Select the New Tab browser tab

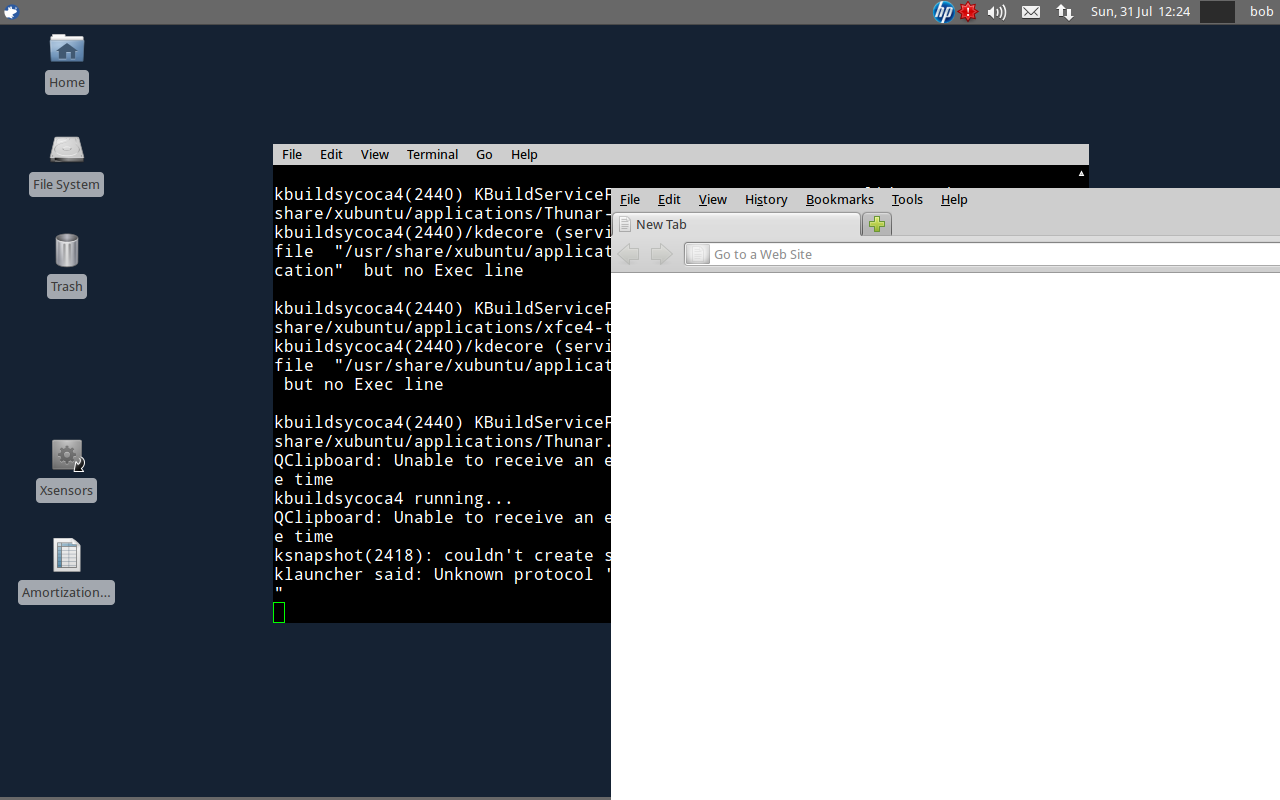point(737,224)
